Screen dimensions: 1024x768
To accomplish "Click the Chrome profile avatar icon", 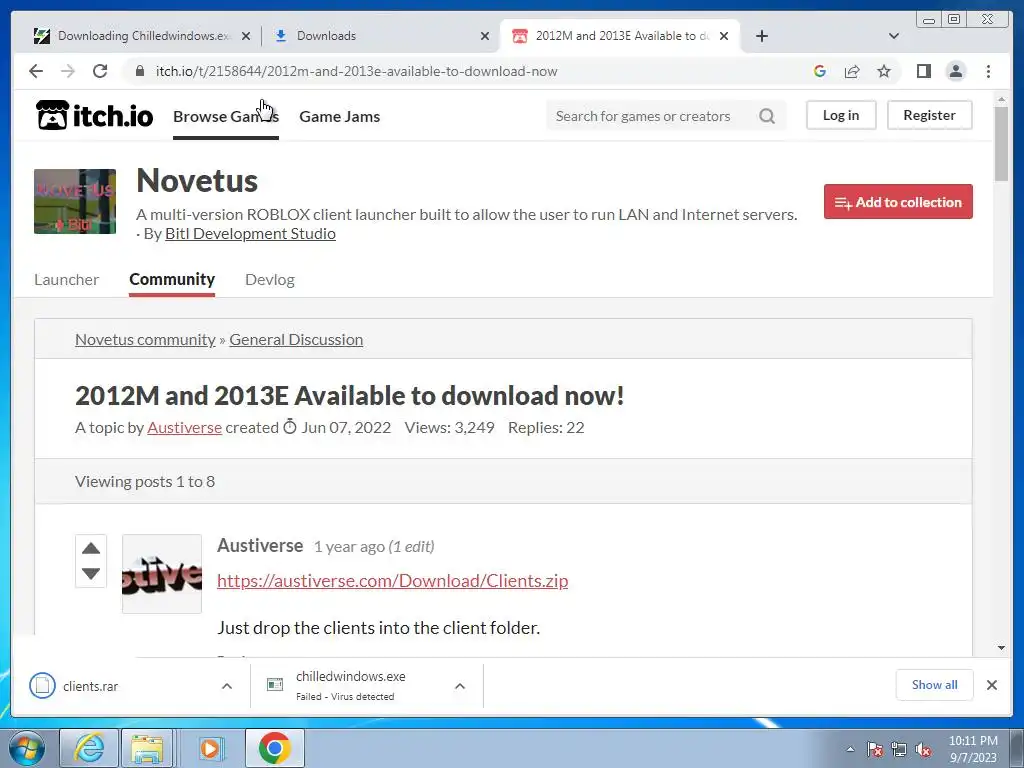I will pos(956,71).
